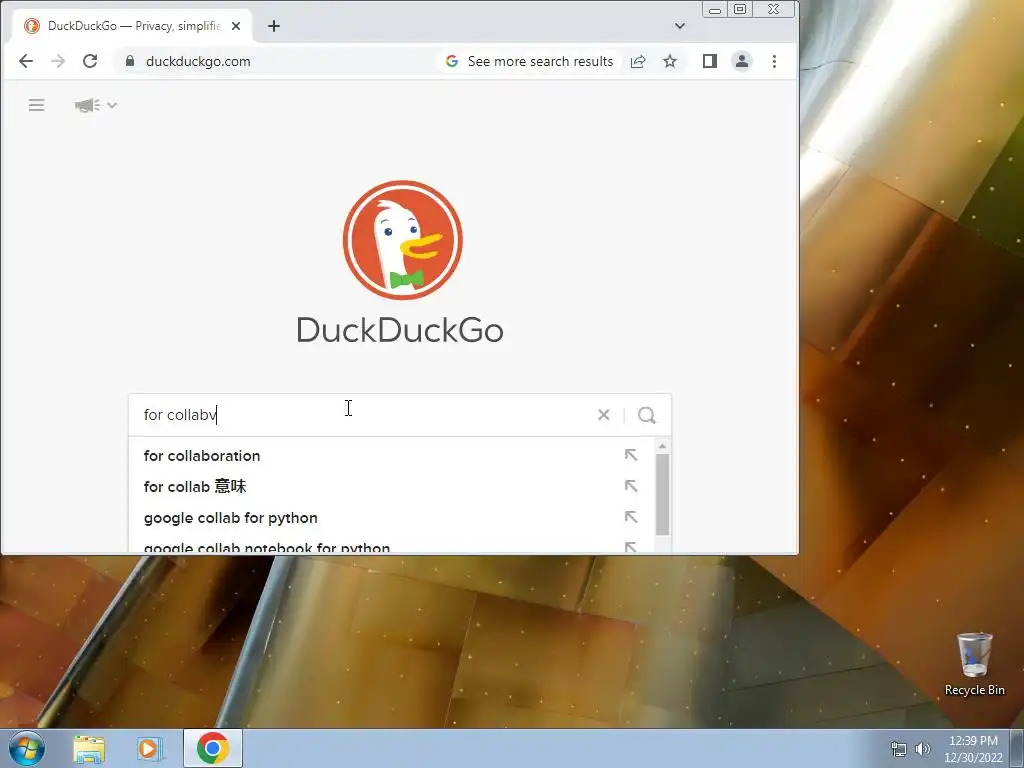Open the DuckDuckGo hamburger menu
The width and height of the screenshot is (1024, 768).
coord(37,105)
